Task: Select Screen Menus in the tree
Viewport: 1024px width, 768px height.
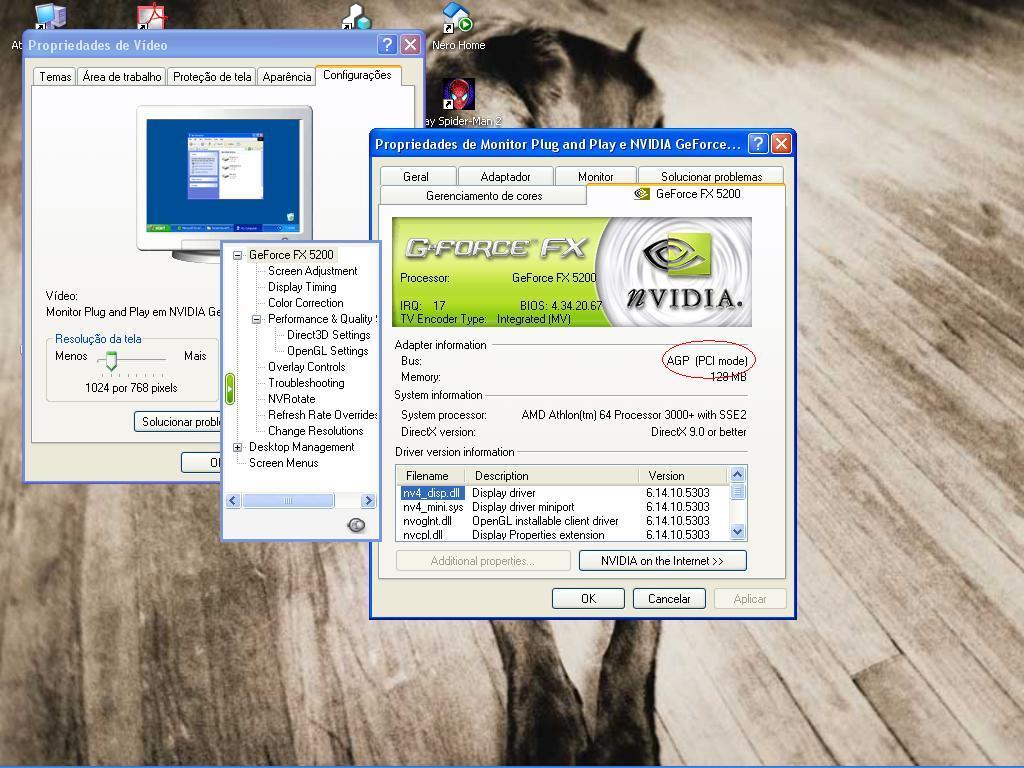Action: point(283,463)
